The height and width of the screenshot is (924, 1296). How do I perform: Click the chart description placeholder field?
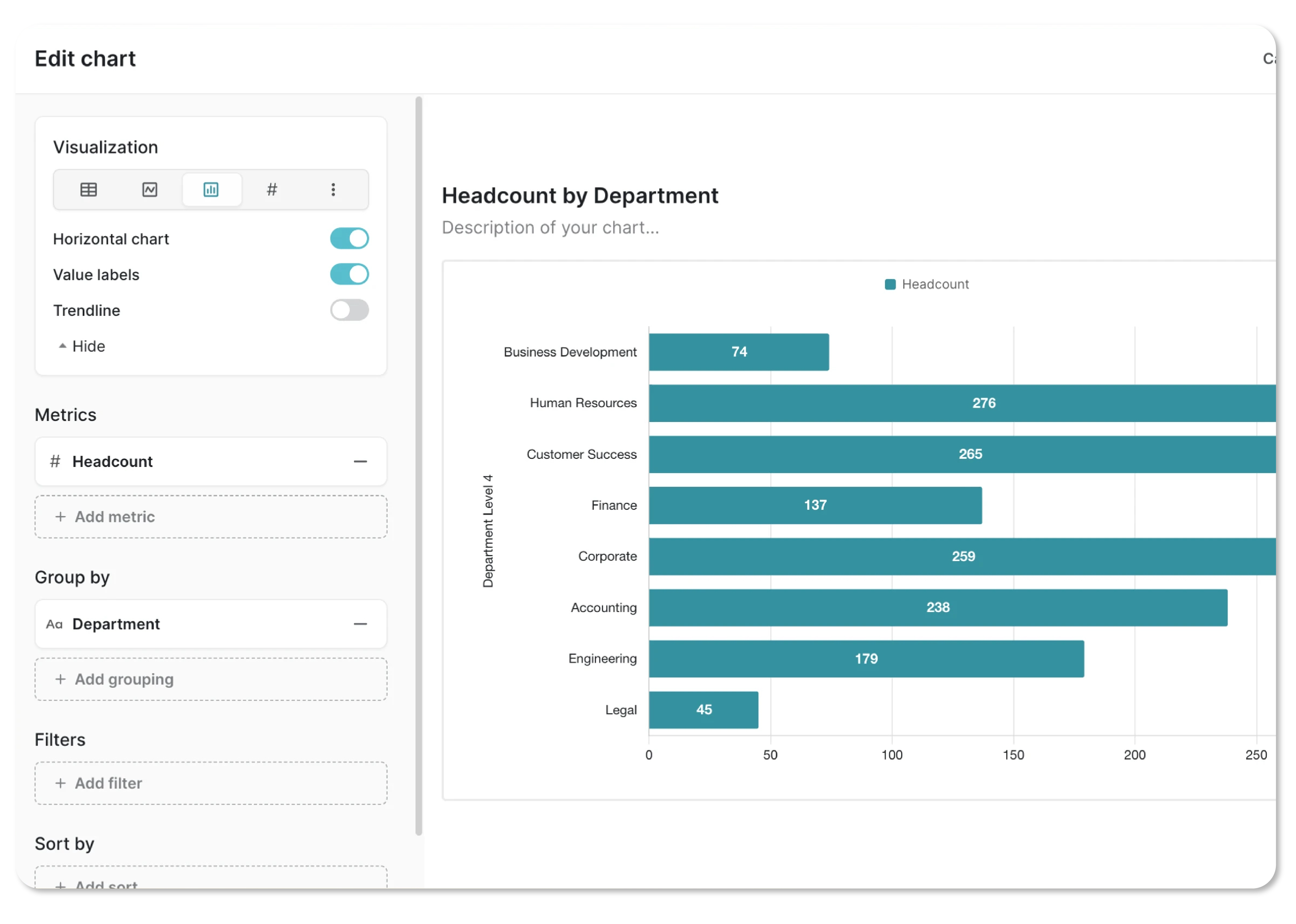[x=550, y=228]
